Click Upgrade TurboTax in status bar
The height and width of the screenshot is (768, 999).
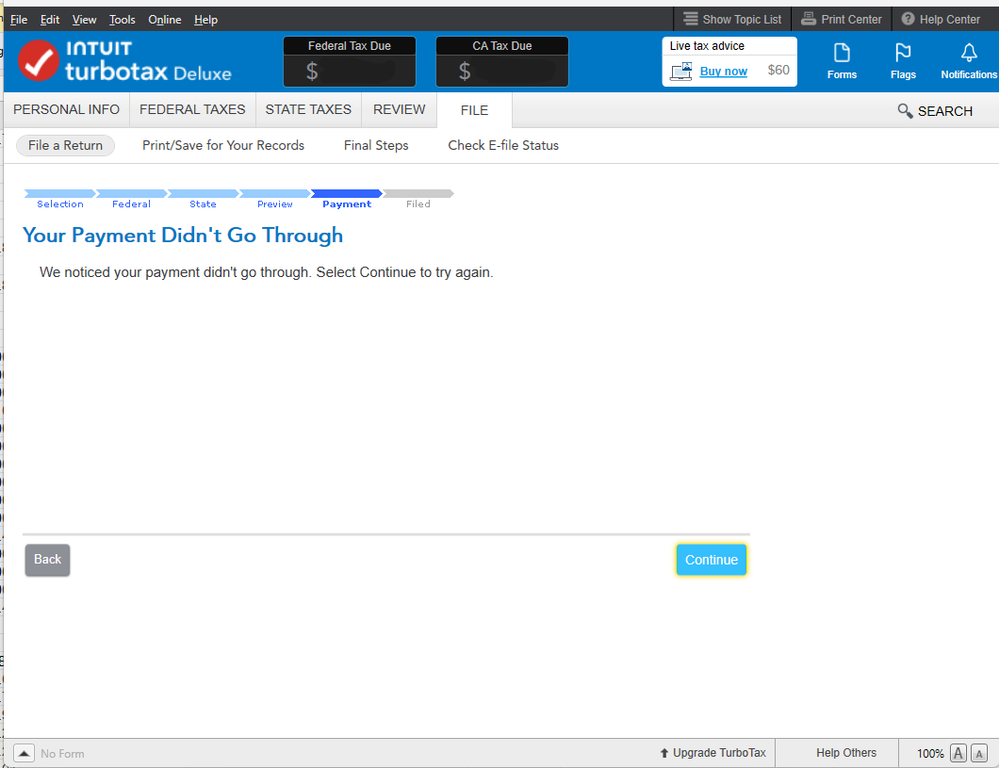point(712,753)
